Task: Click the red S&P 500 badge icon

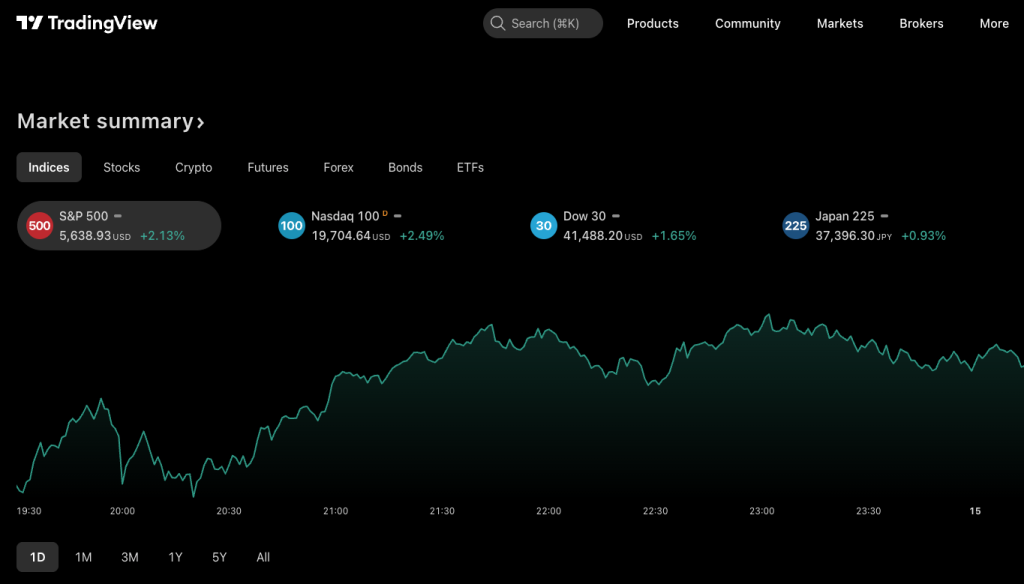Action: pyautogui.click(x=39, y=226)
